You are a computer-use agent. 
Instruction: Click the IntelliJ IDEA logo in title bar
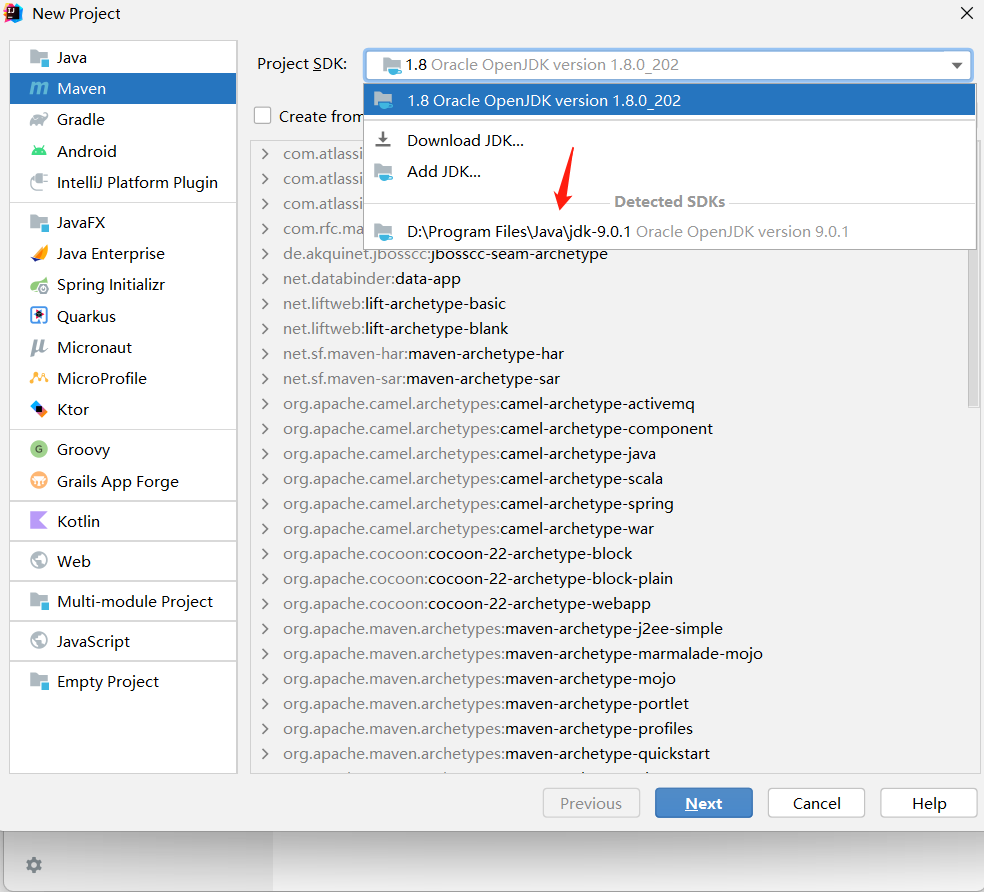(x=13, y=13)
